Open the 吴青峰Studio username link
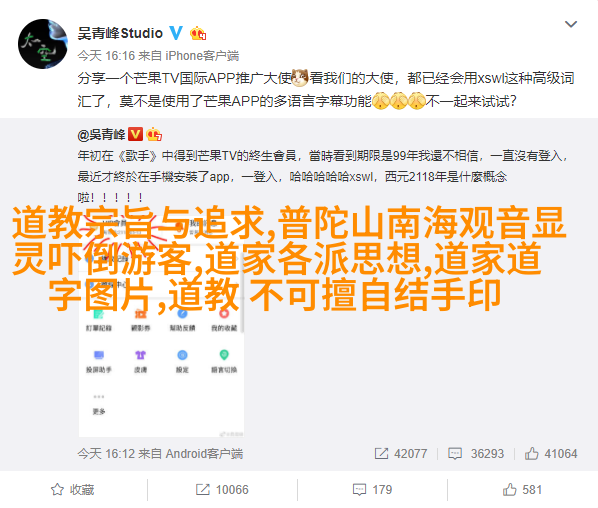The width and height of the screenshot is (598, 508). [x=120, y=34]
